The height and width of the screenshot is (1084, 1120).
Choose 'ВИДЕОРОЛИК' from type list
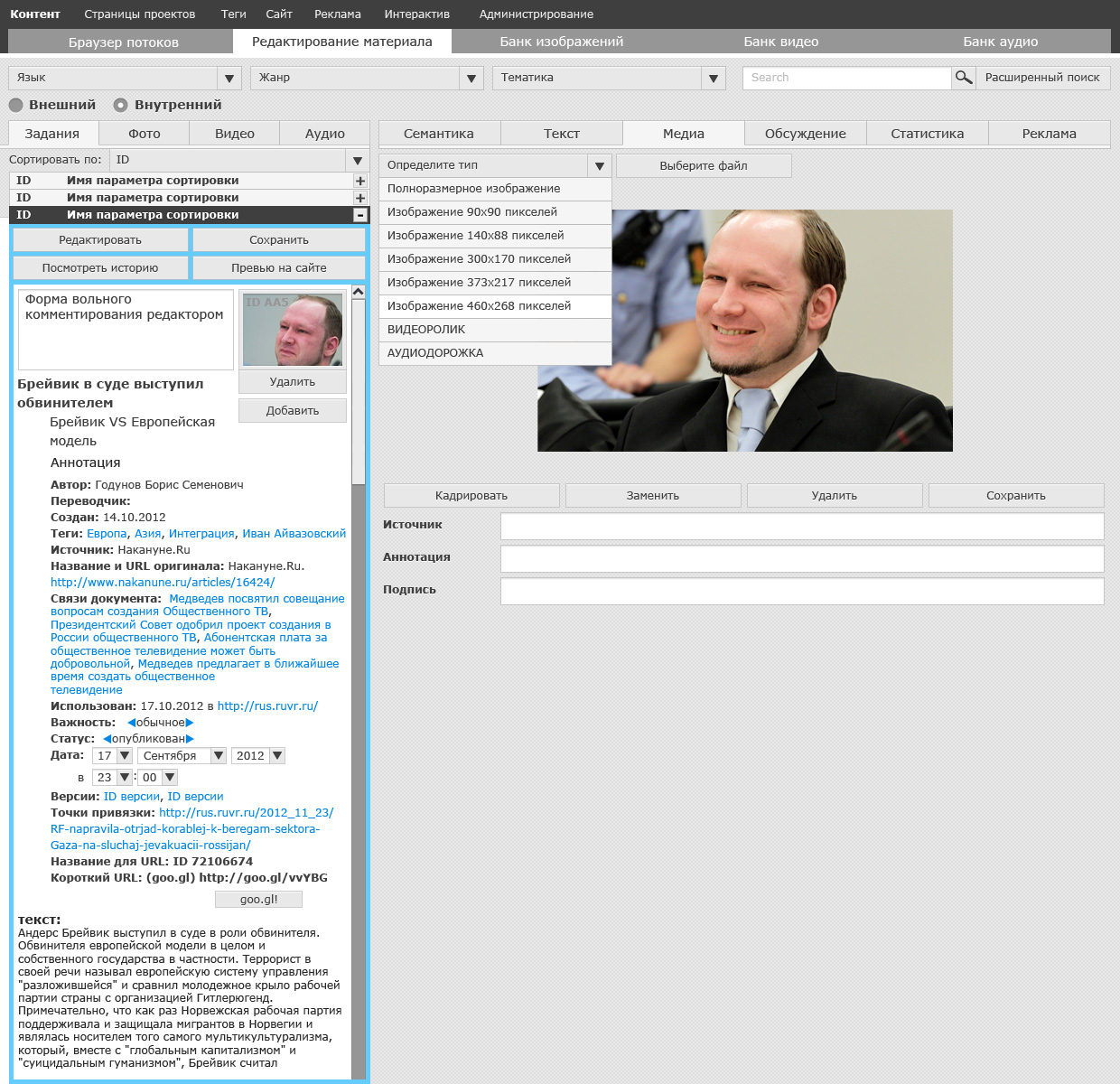[x=495, y=330]
